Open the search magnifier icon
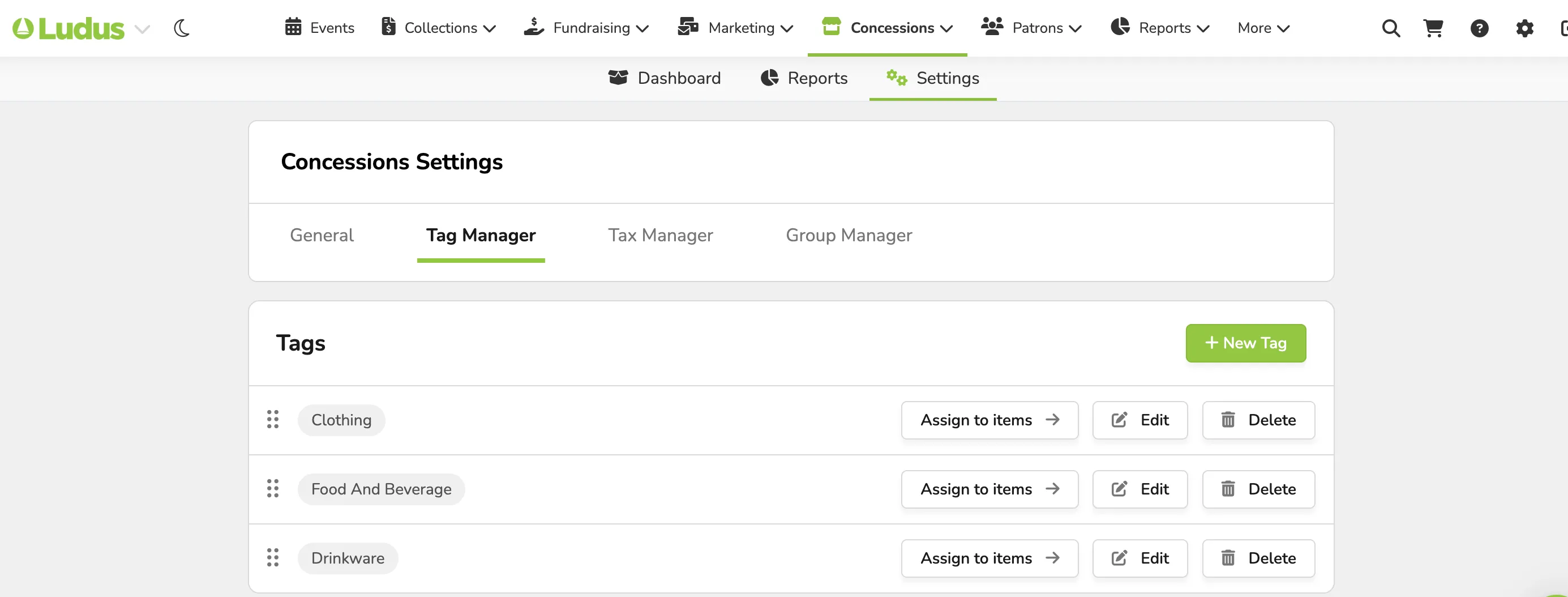The height and width of the screenshot is (597, 1568). [1391, 28]
